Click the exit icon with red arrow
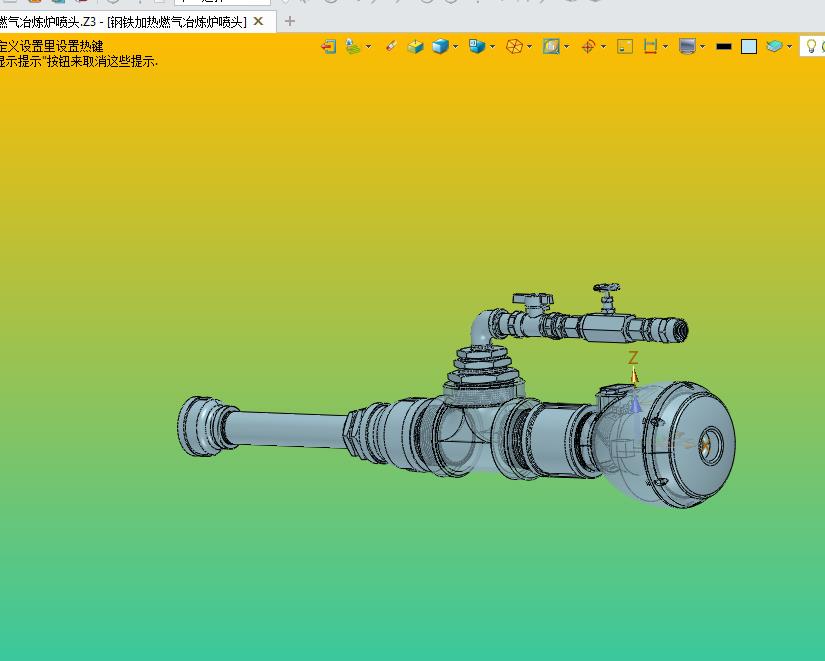This screenshot has width=825, height=661. 328,46
